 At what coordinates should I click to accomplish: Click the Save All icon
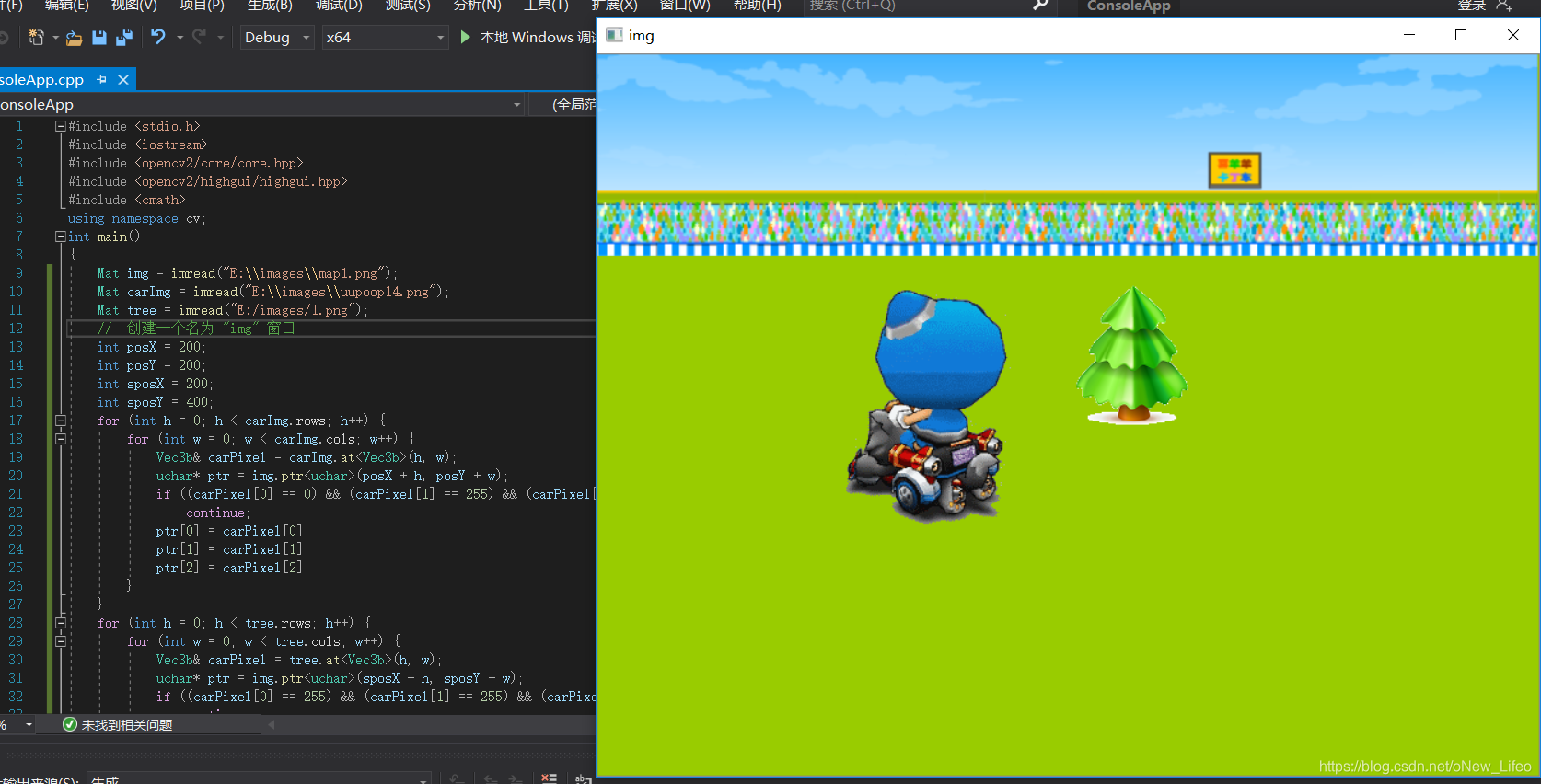click(x=124, y=38)
